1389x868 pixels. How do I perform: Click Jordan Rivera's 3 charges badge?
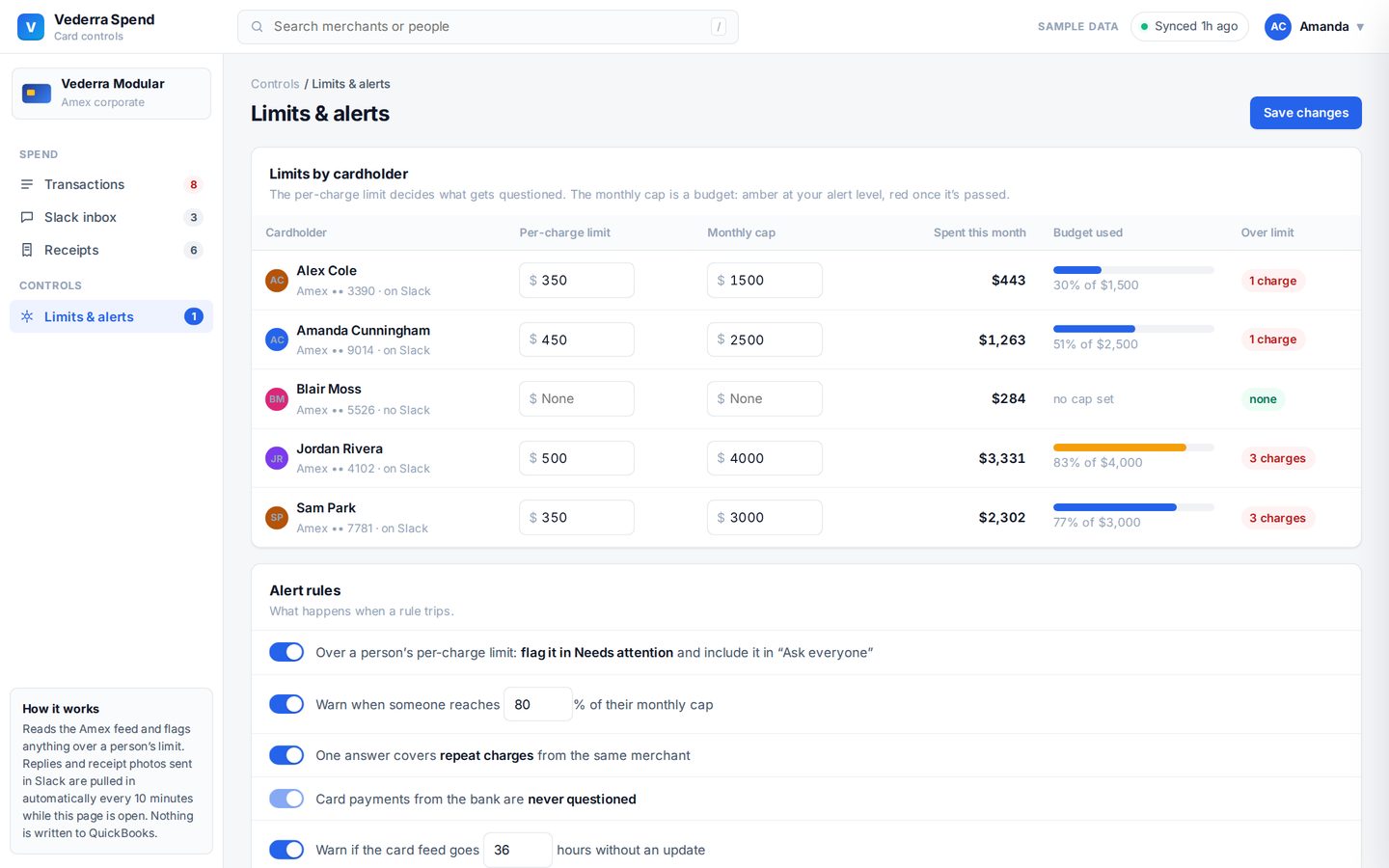tap(1277, 458)
